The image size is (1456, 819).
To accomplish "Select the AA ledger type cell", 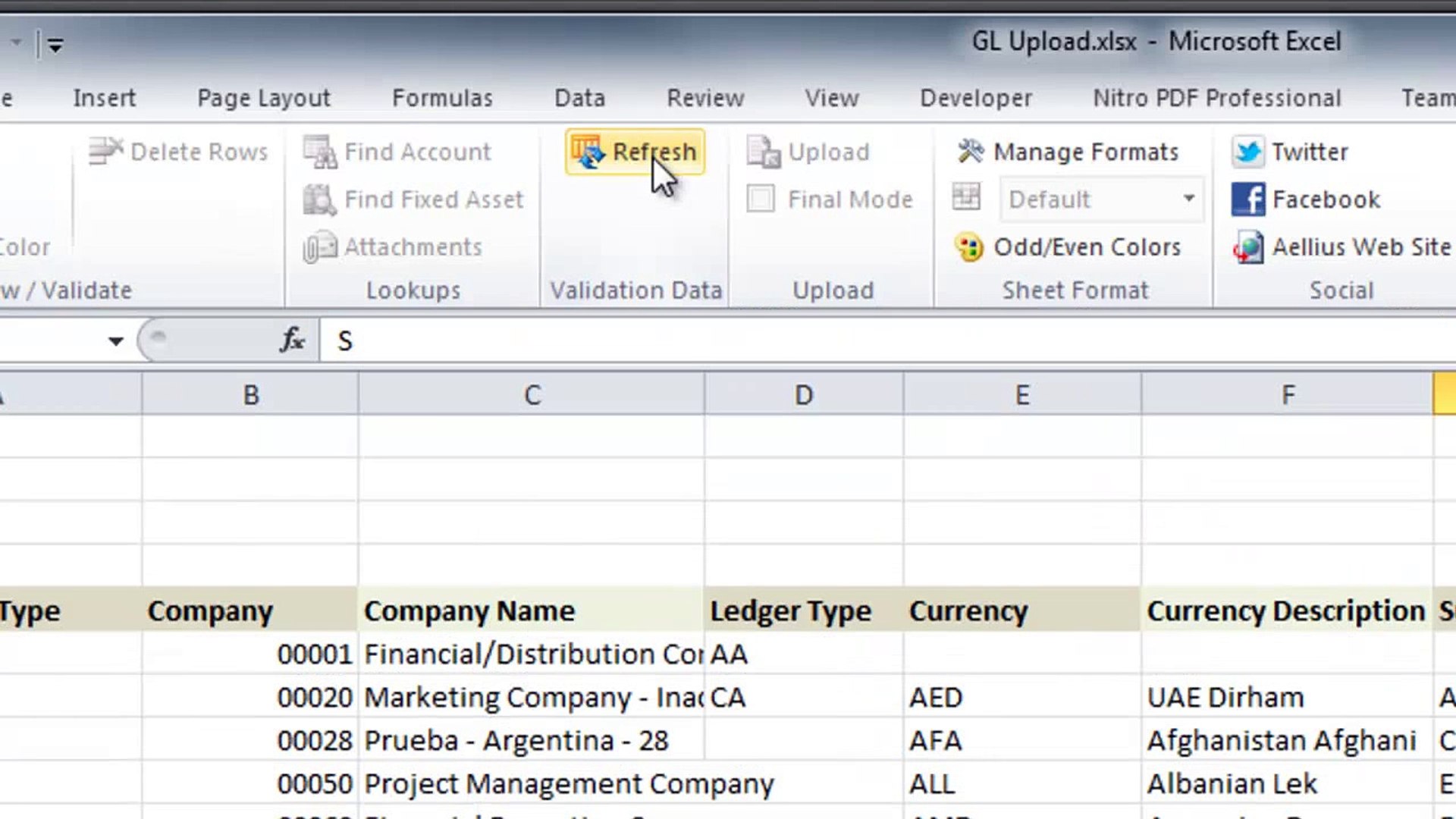I will click(804, 654).
